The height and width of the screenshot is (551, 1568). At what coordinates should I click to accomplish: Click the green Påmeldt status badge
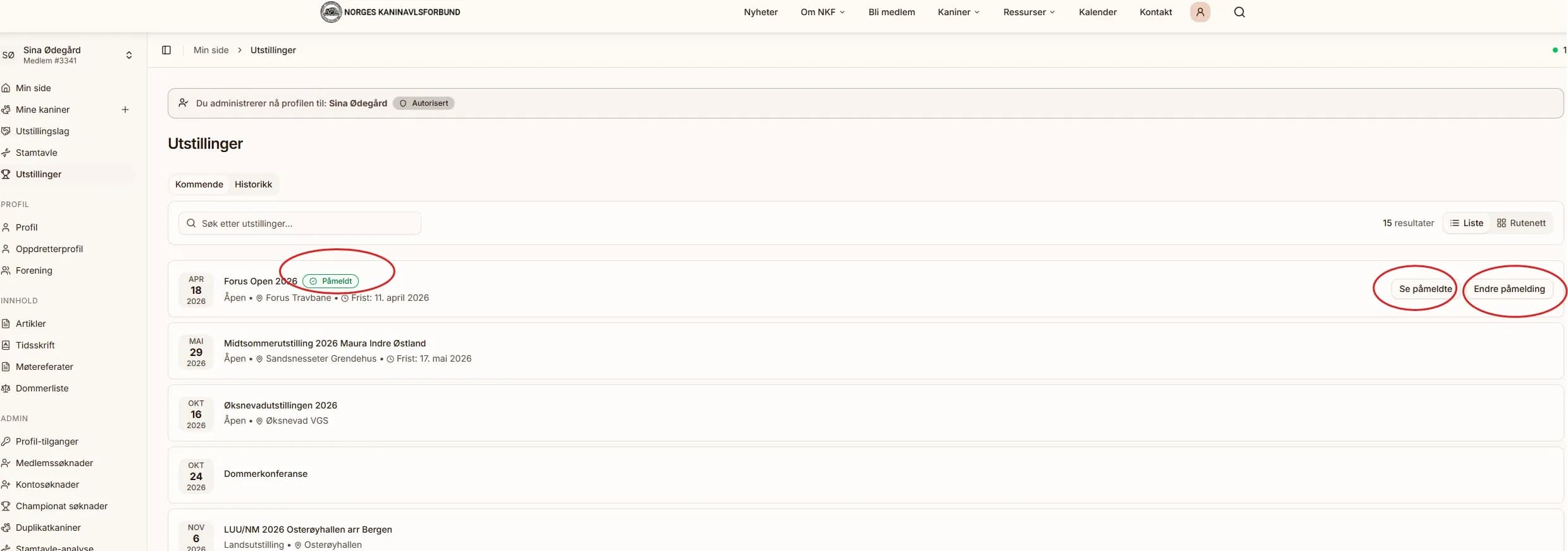point(330,281)
